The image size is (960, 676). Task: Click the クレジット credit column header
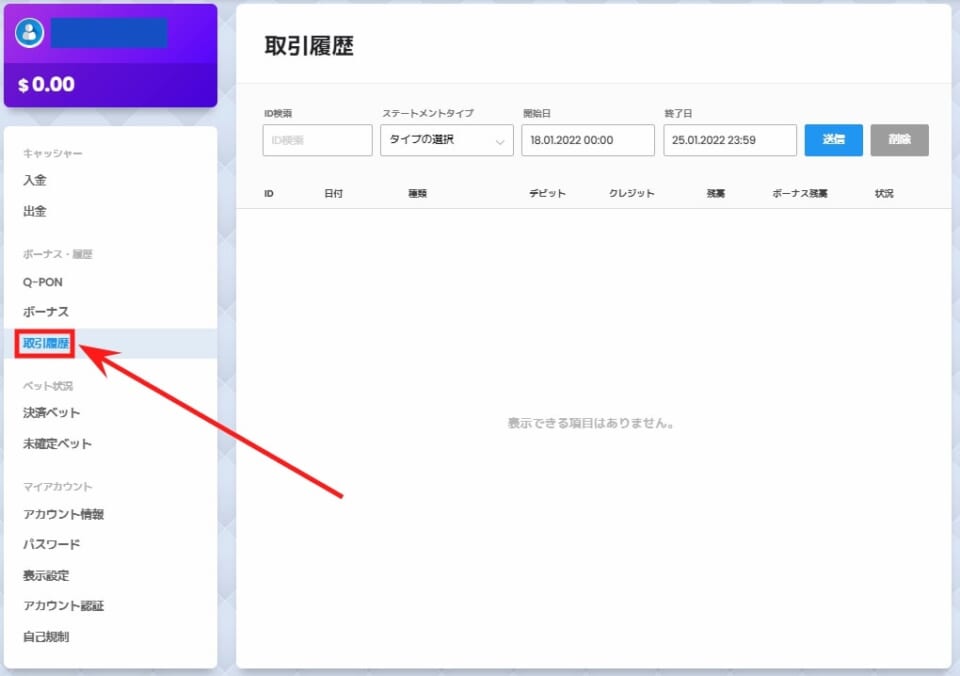[x=631, y=193]
